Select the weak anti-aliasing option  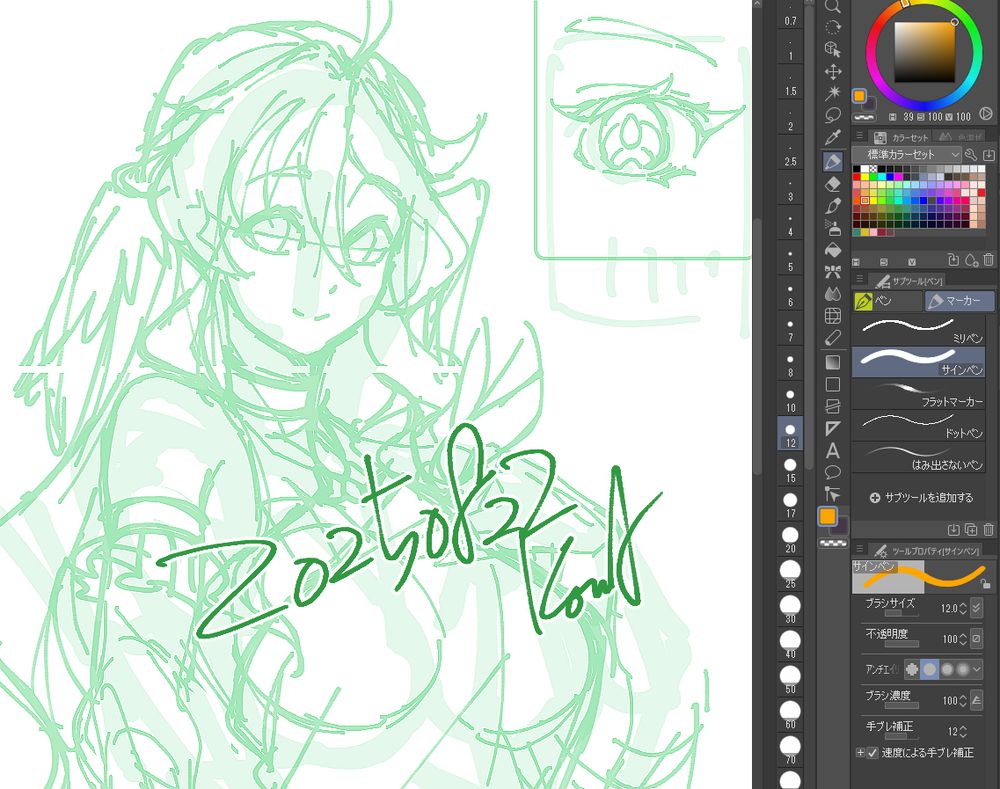930,669
